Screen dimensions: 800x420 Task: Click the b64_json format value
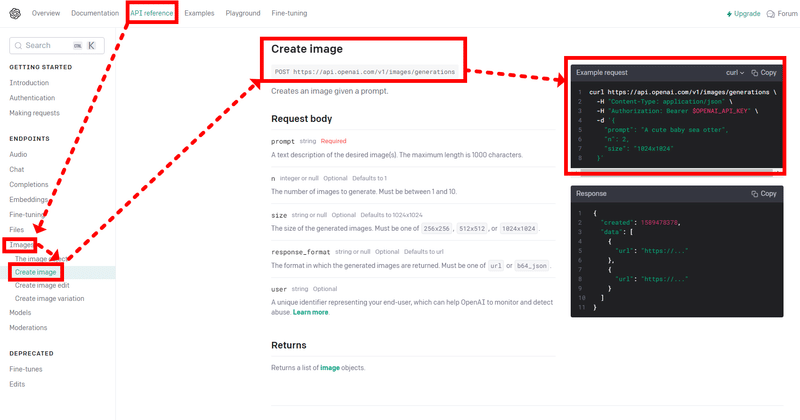coord(532,266)
